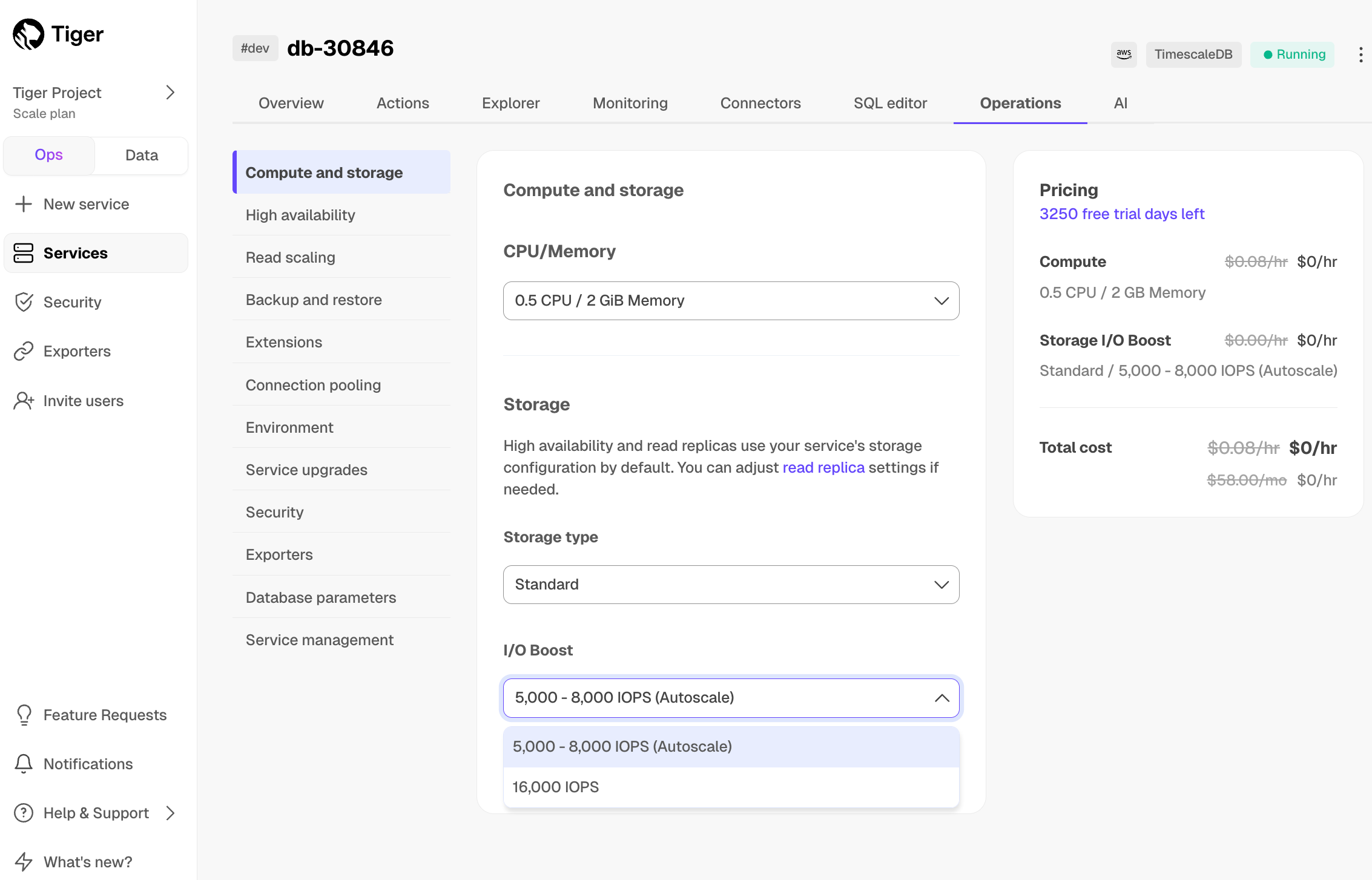Switch to the Ops toggle
Viewport: 1372px width, 880px height.
(x=48, y=155)
